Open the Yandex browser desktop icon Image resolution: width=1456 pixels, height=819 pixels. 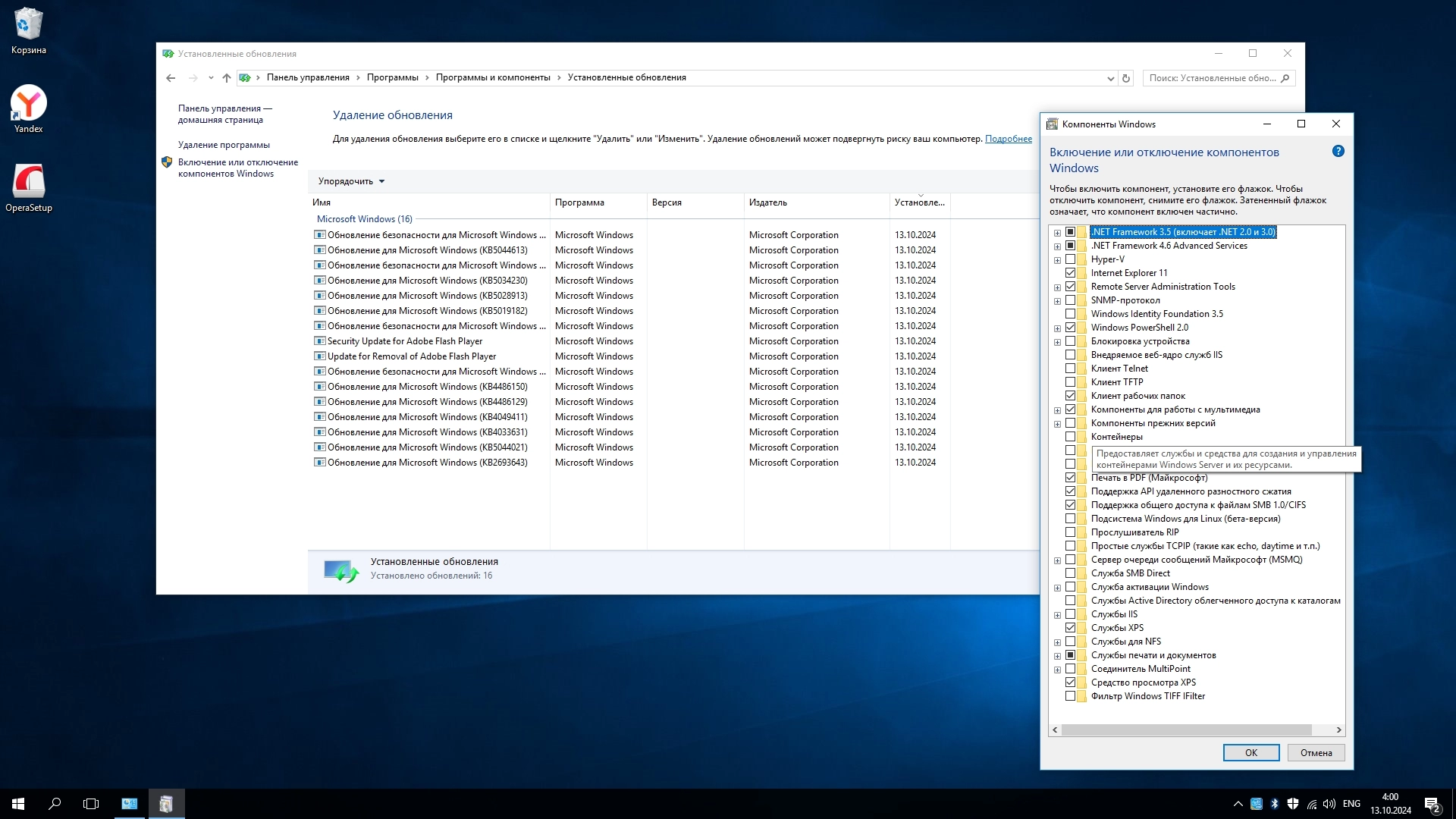(29, 104)
